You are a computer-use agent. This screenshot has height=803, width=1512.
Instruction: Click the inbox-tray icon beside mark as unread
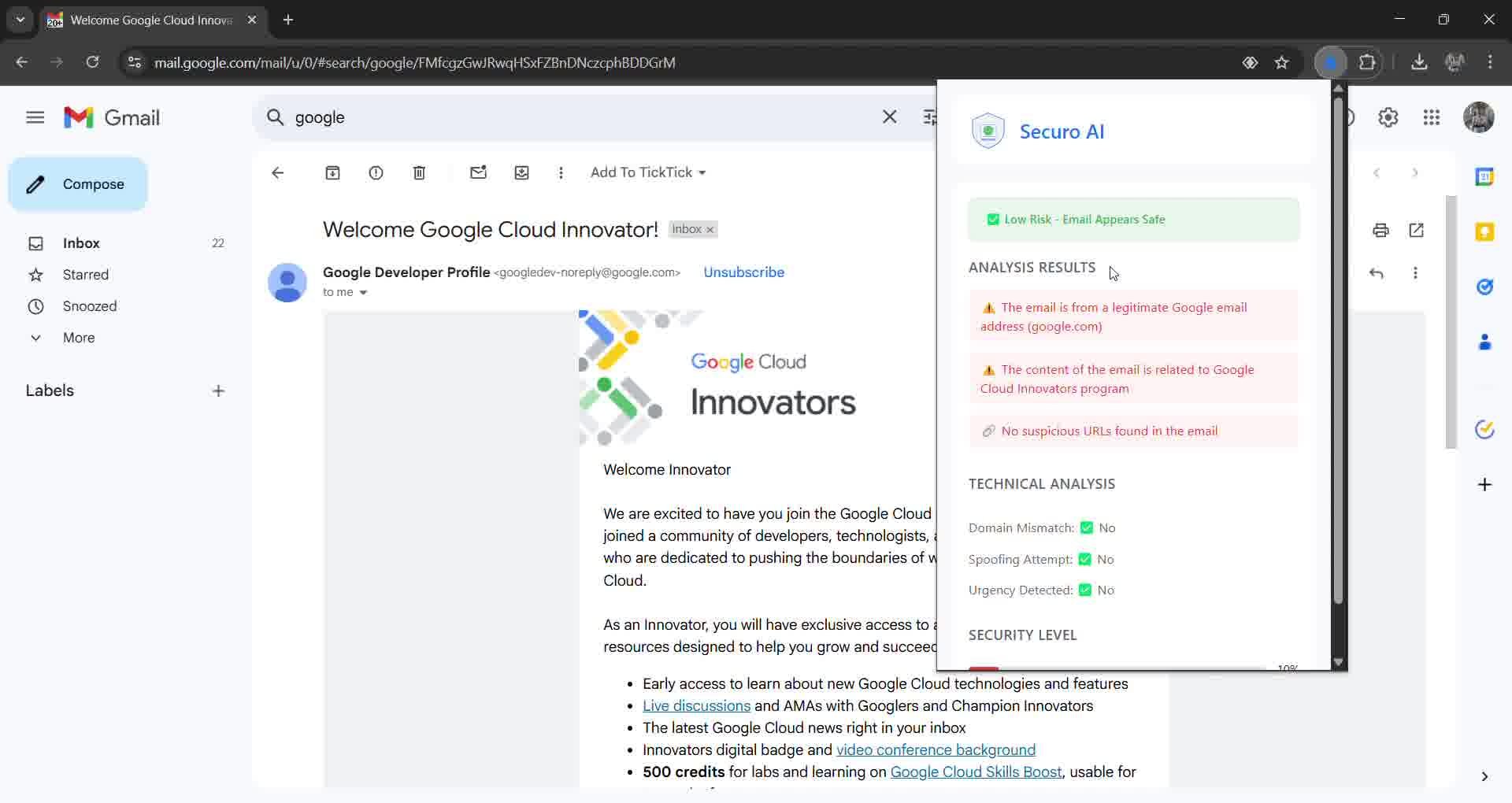[522, 173]
